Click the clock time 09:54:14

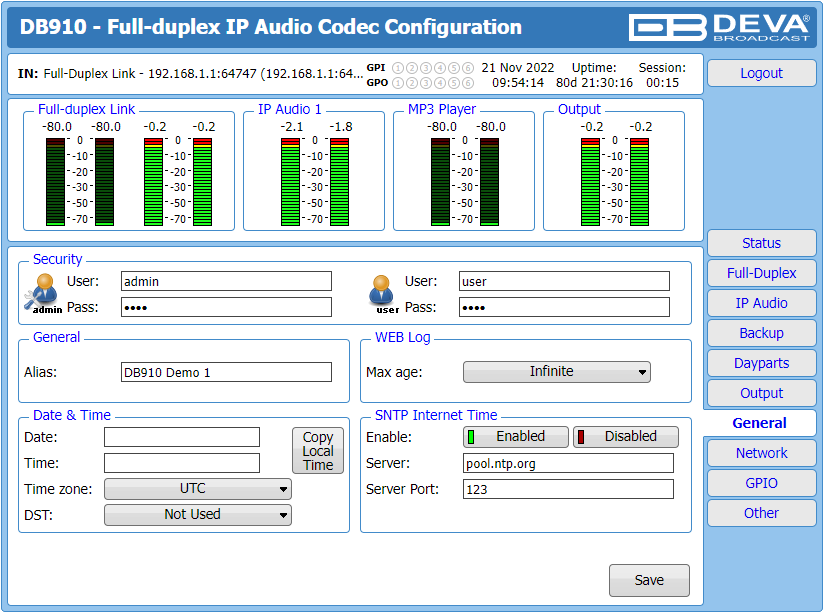tap(518, 83)
